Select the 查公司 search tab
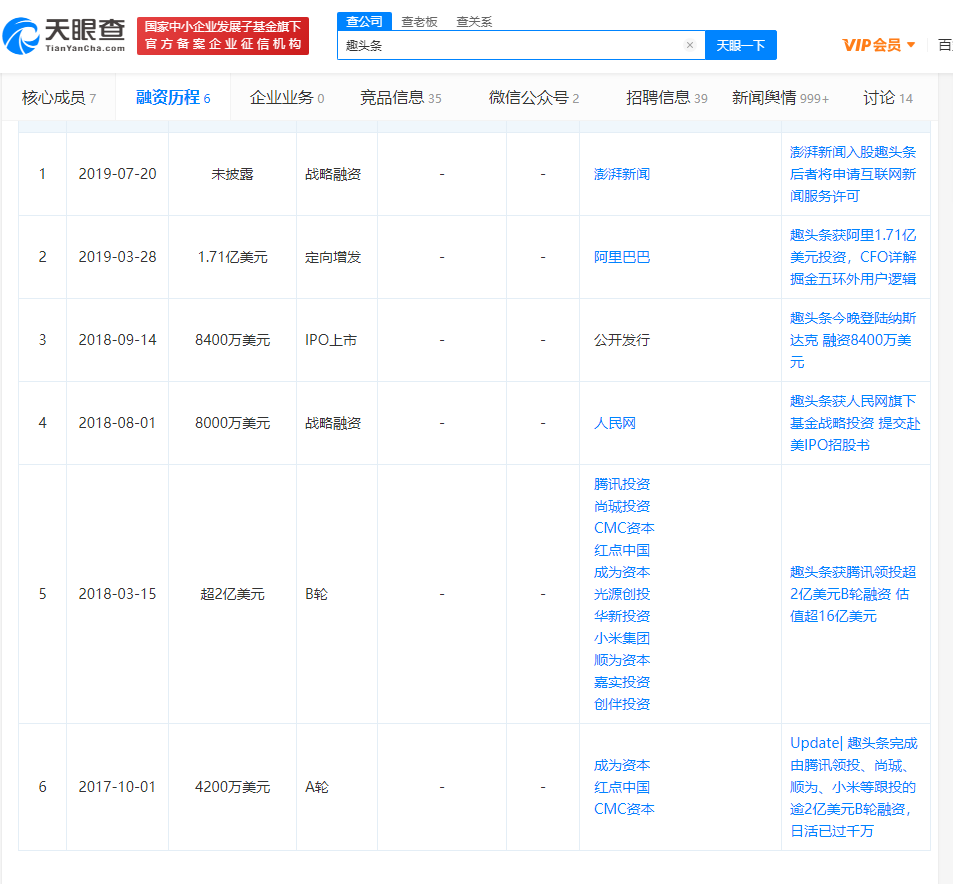 point(364,21)
